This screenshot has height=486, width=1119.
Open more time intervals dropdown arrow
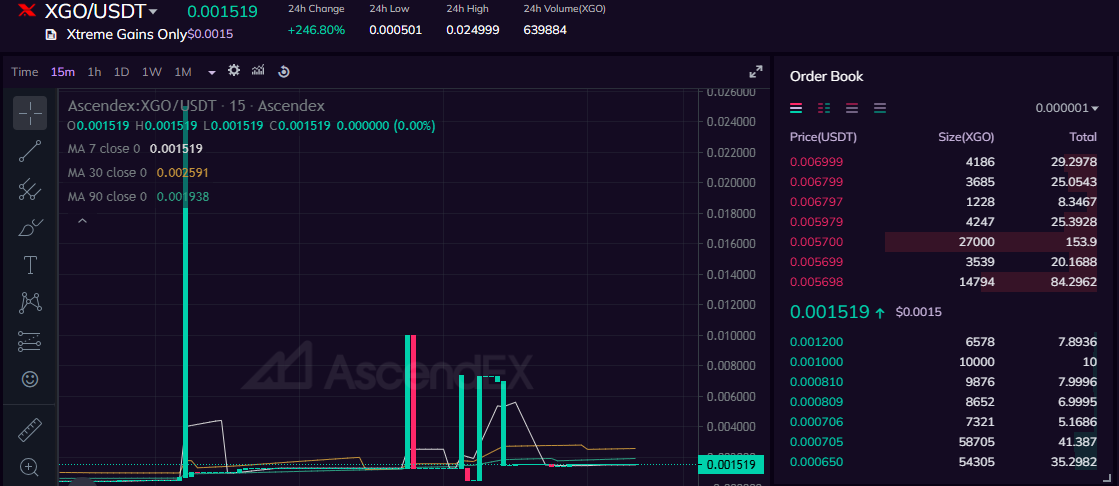click(212, 72)
